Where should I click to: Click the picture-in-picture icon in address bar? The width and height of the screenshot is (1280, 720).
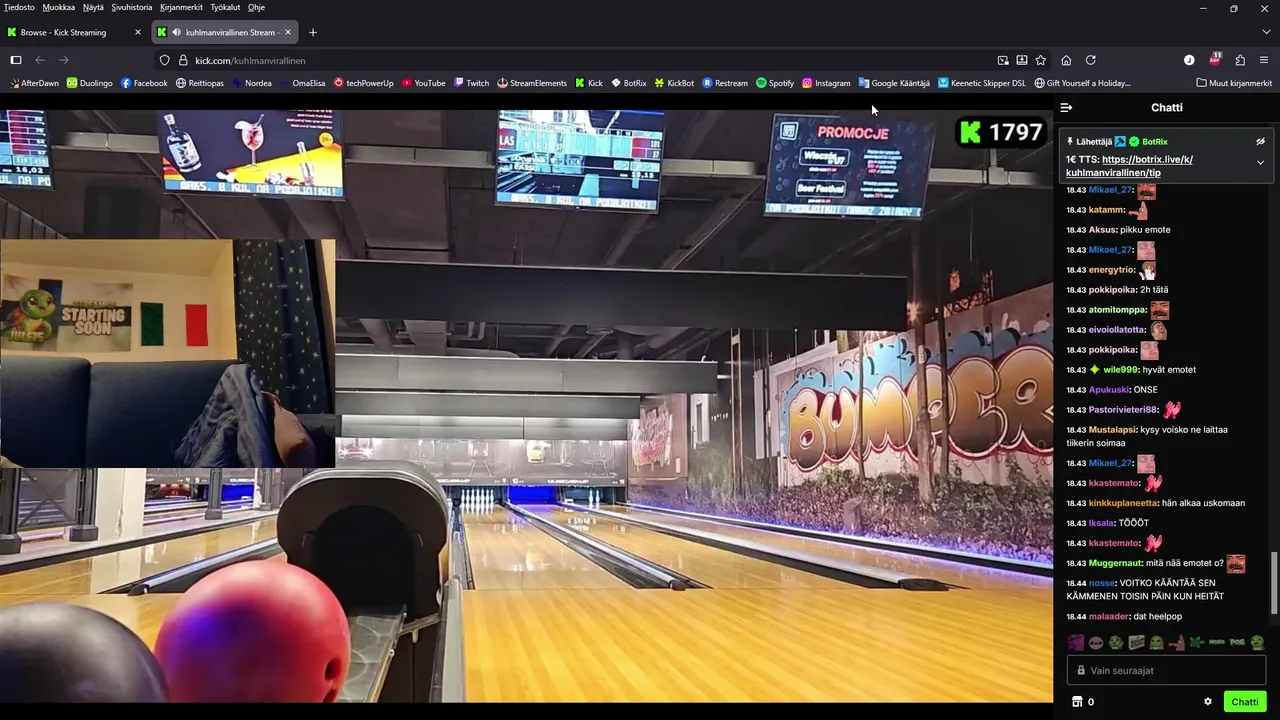(x=1003, y=60)
